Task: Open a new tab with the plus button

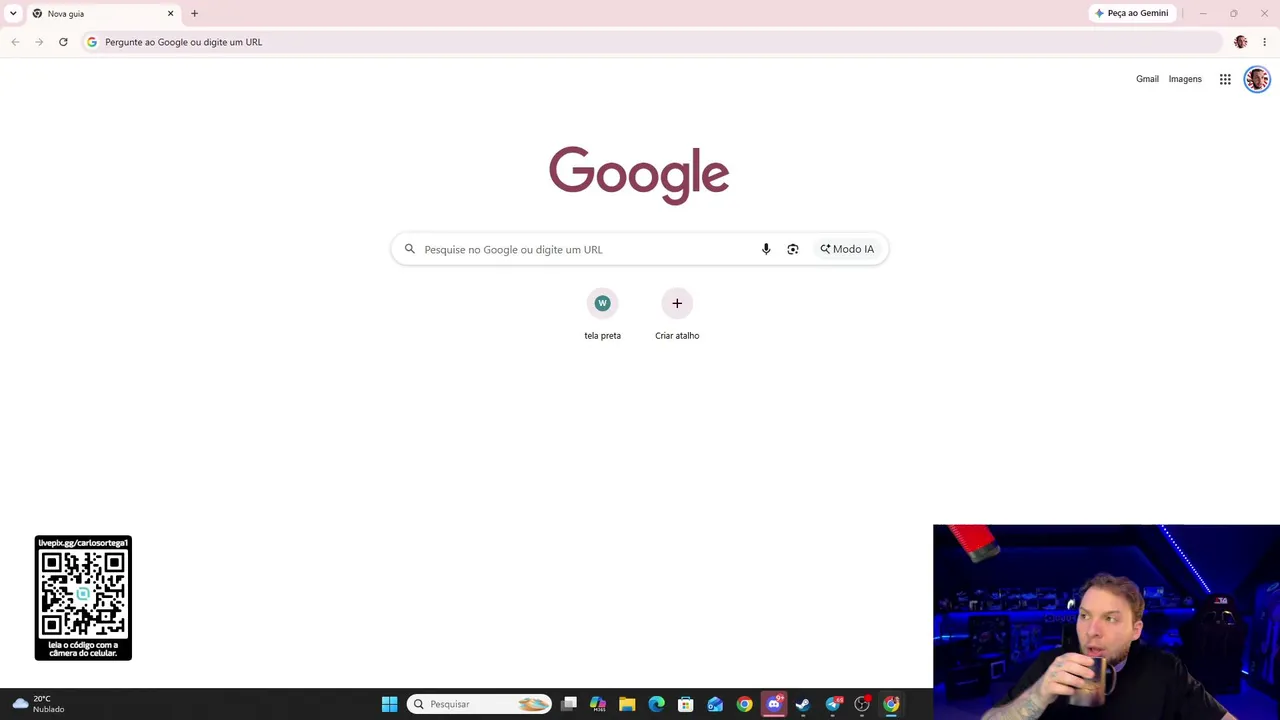Action: [x=194, y=13]
